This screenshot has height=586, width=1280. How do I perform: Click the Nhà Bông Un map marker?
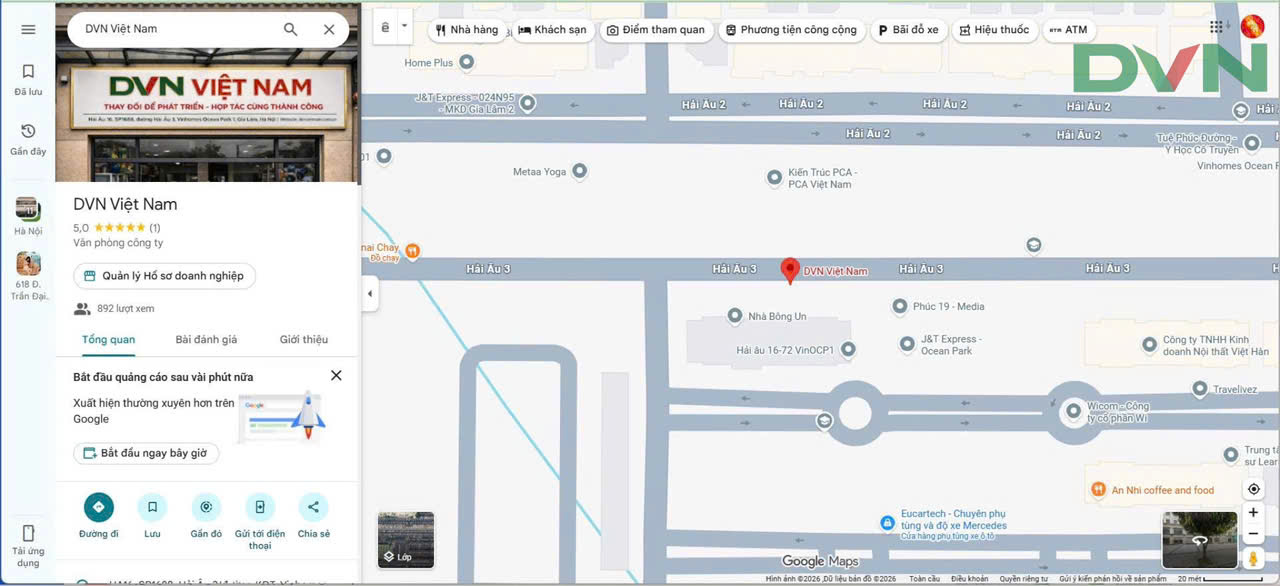(735, 316)
